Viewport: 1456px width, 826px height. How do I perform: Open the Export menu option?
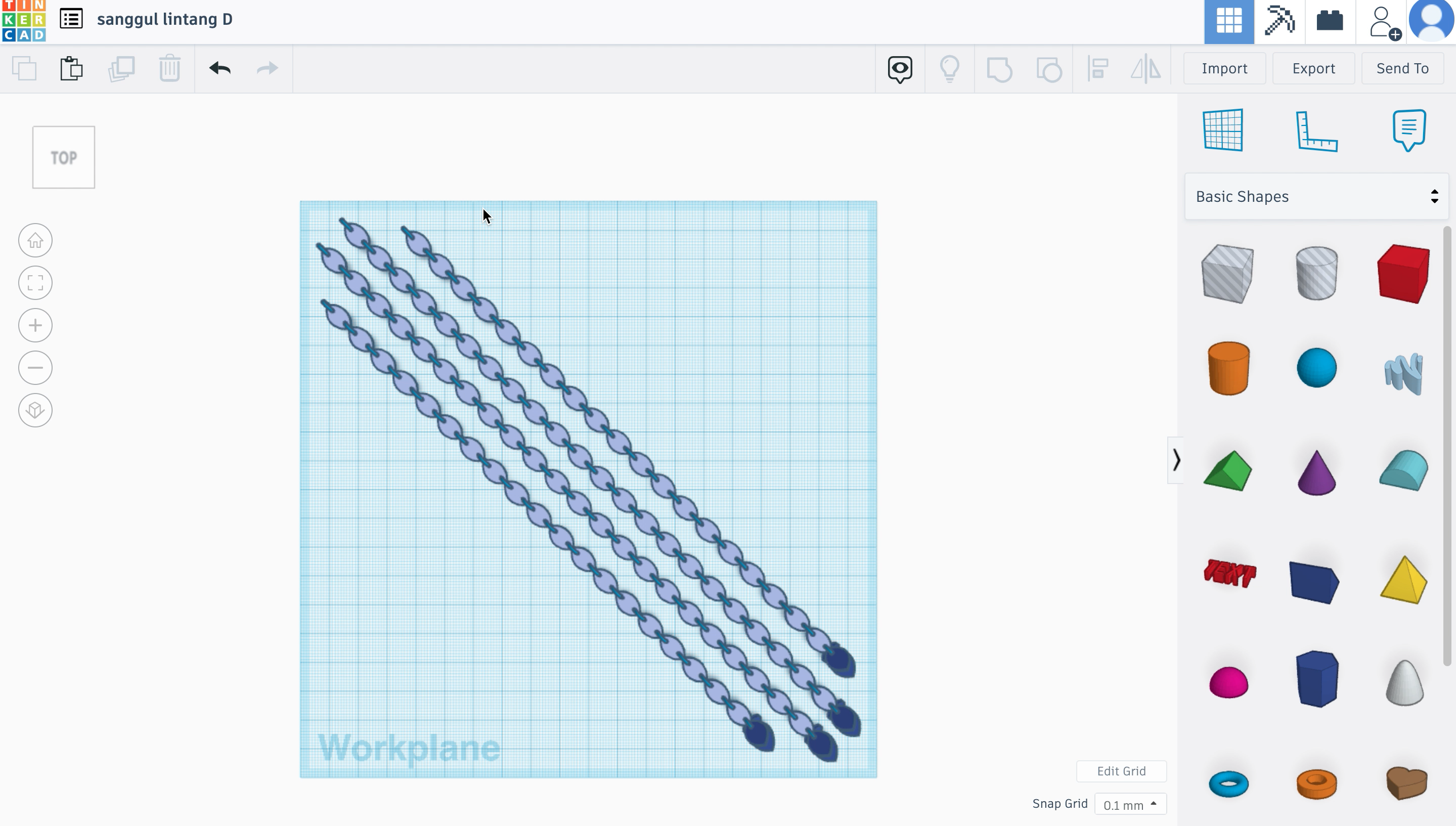pyautogui.click(x=1314, y=68)
